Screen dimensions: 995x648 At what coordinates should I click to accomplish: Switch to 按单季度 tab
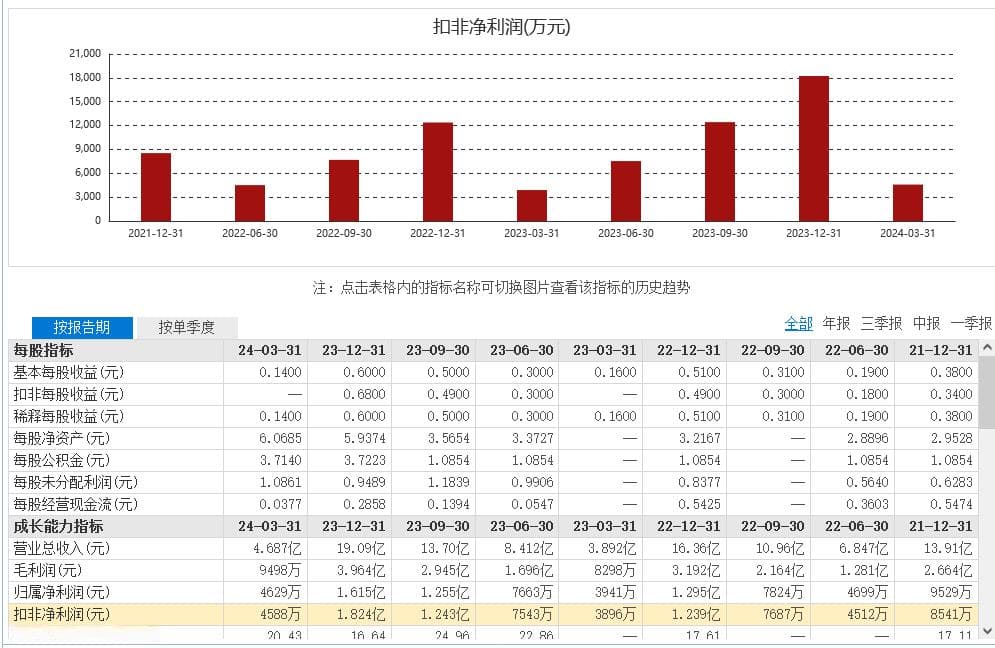(187, 327)
